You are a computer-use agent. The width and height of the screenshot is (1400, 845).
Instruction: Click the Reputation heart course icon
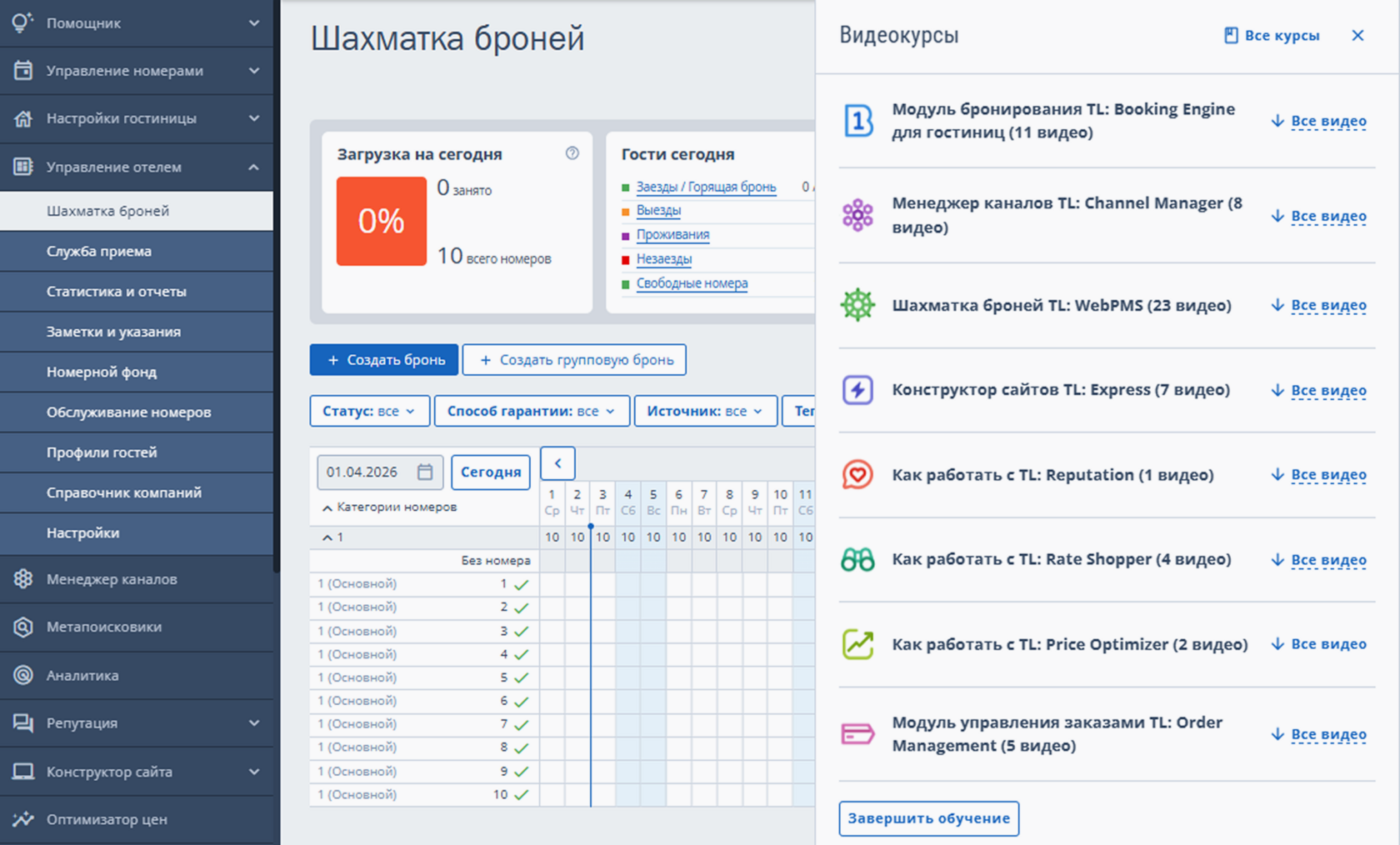tap(857, 475)
